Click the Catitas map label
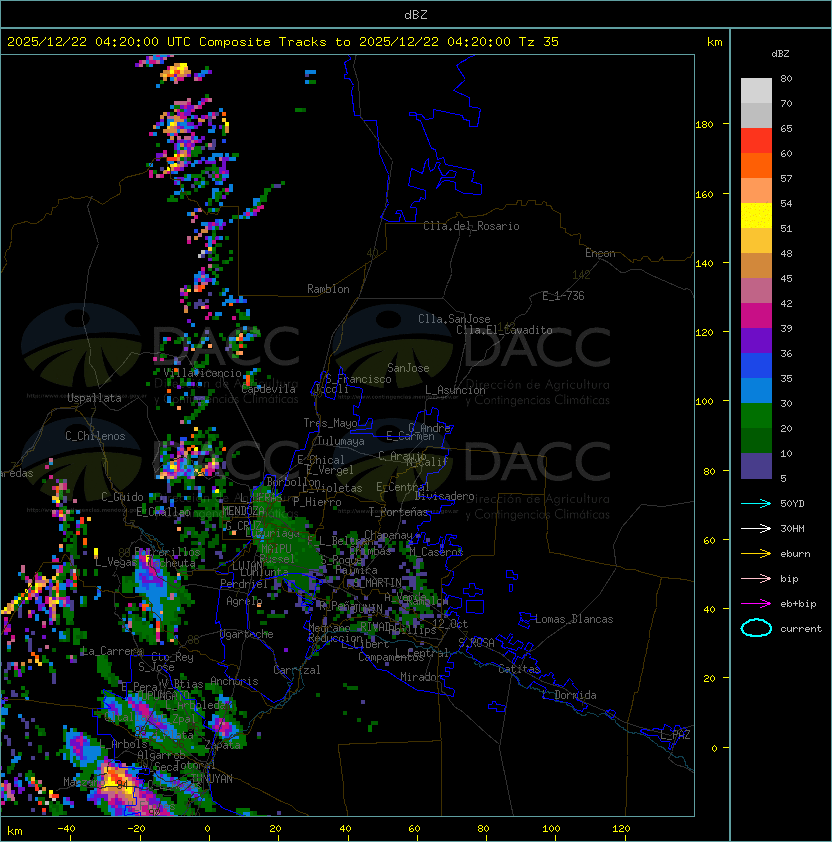This screenshot has width=832, height=842. pyautogui.click(x=519, y=669)
